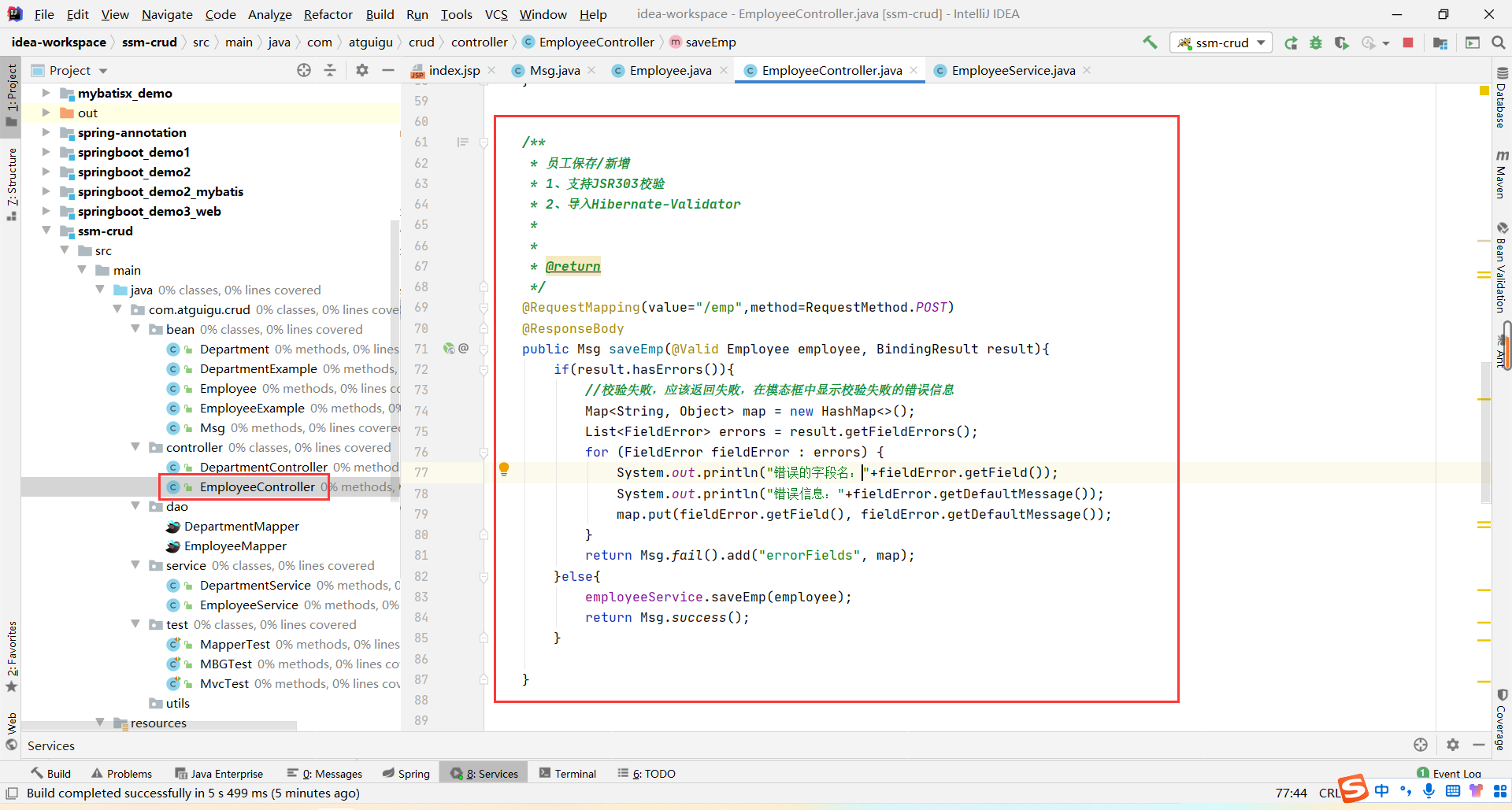Switch to the Msg.java tab
This screenshot has width=1512, height=810.
pos(554,70)
